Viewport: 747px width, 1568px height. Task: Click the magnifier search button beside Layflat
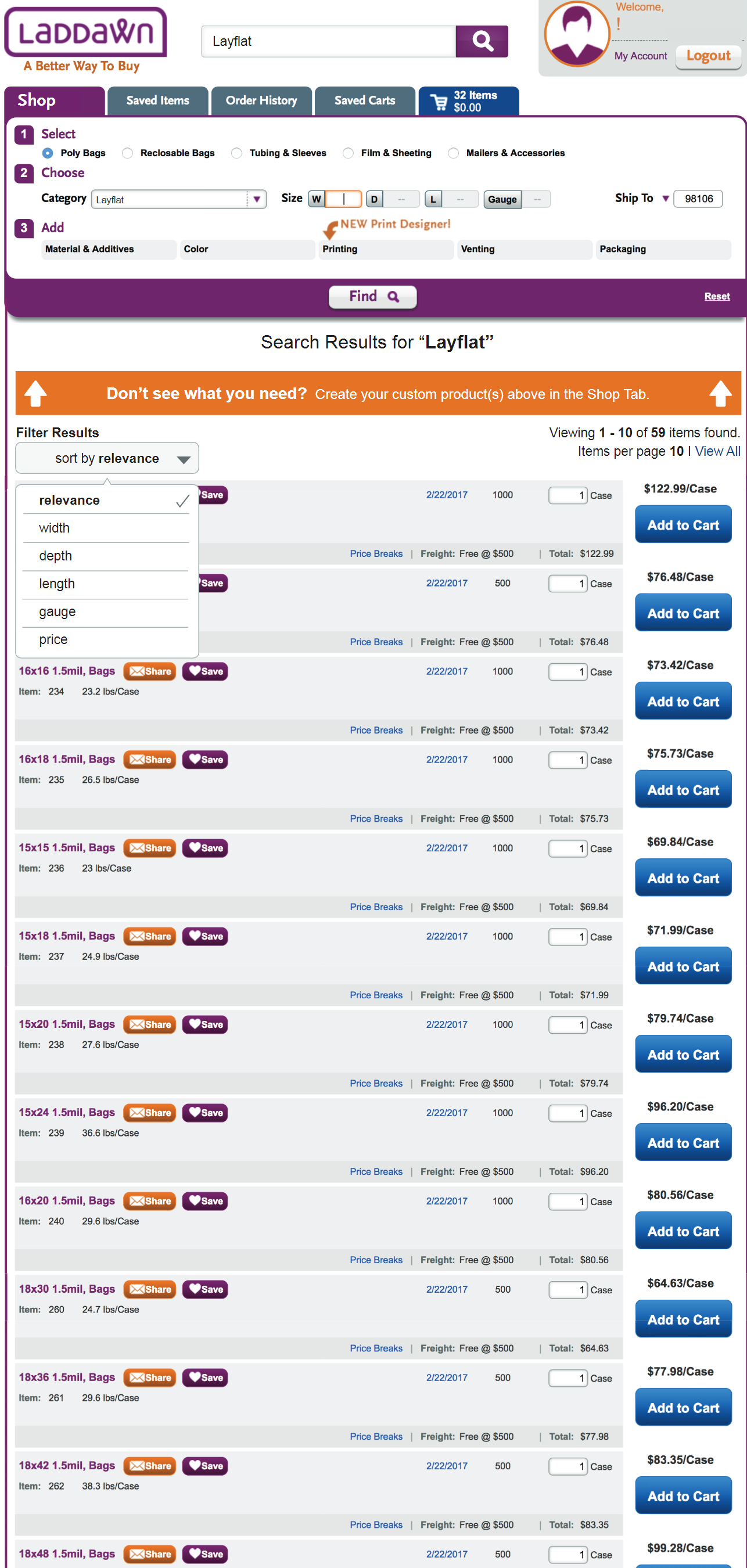click(482, 41)
